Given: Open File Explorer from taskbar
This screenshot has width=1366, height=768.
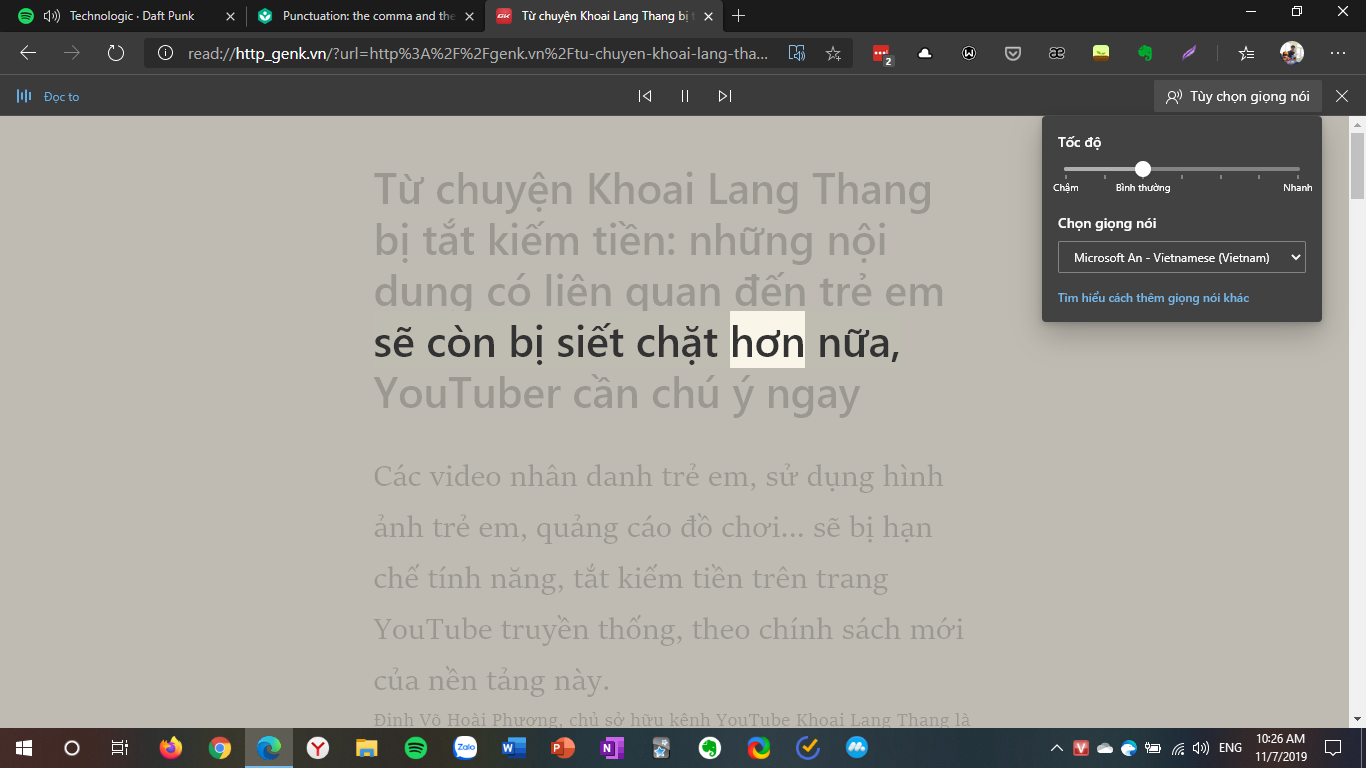Looking at the screenshot, I should point(367,748).
